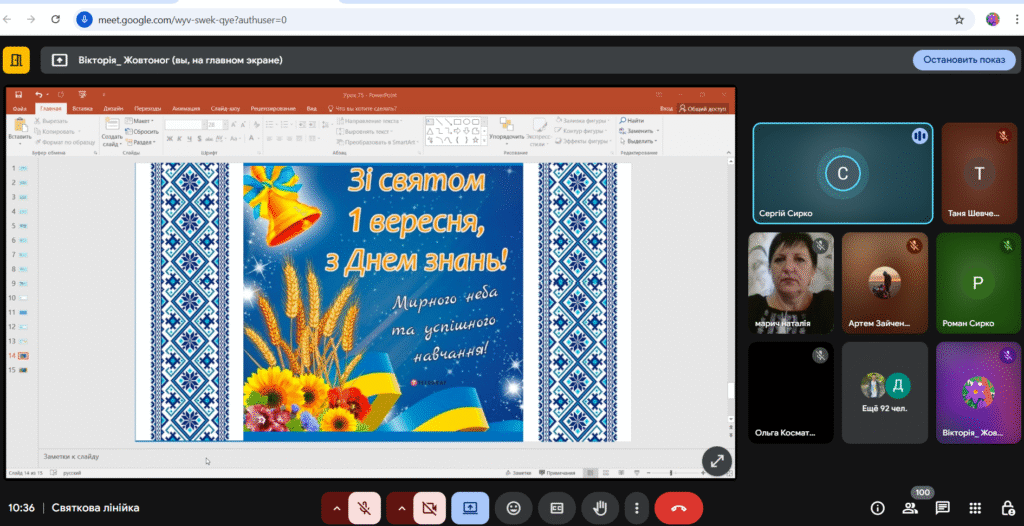Open host controls lock icon

1006,508
